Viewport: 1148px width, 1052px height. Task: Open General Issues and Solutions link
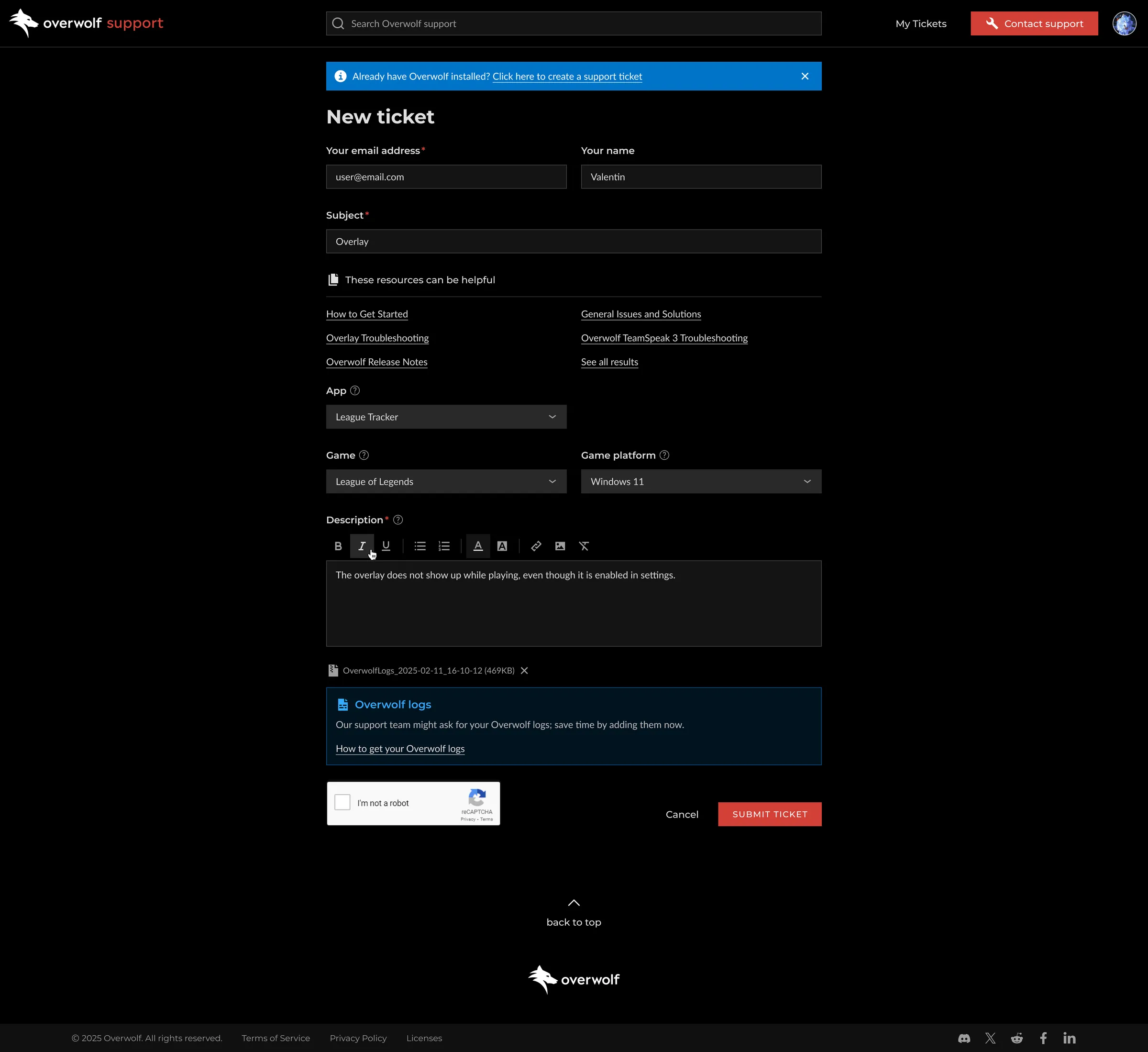pos(641,314)
